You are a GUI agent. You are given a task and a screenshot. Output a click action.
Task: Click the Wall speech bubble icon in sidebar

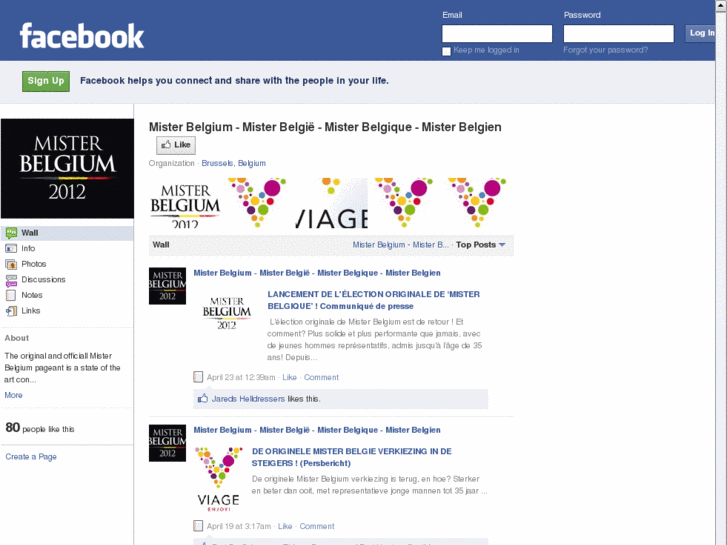pos(11,233)
